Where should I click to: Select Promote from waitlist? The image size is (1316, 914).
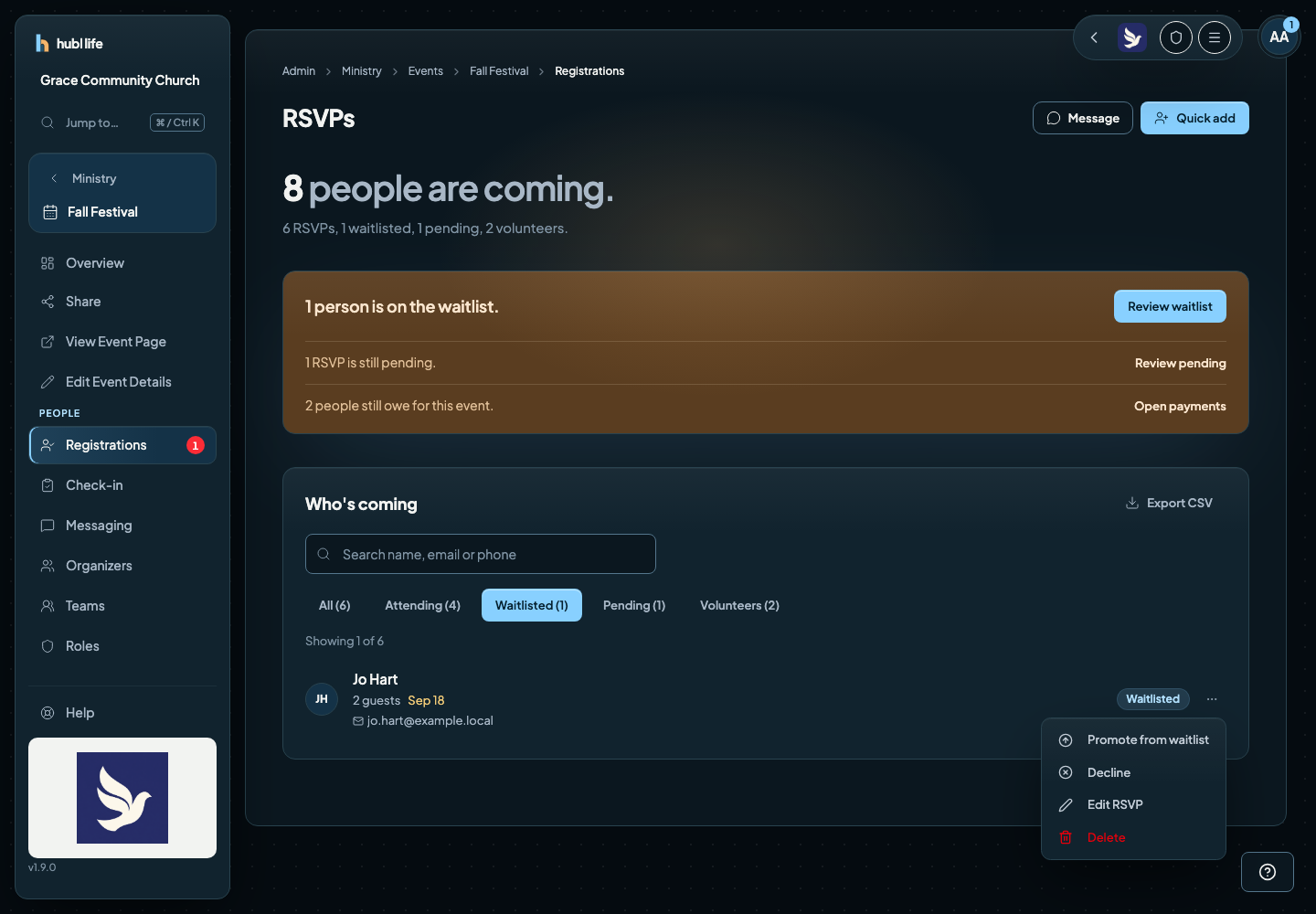(x=1133, y=740)
